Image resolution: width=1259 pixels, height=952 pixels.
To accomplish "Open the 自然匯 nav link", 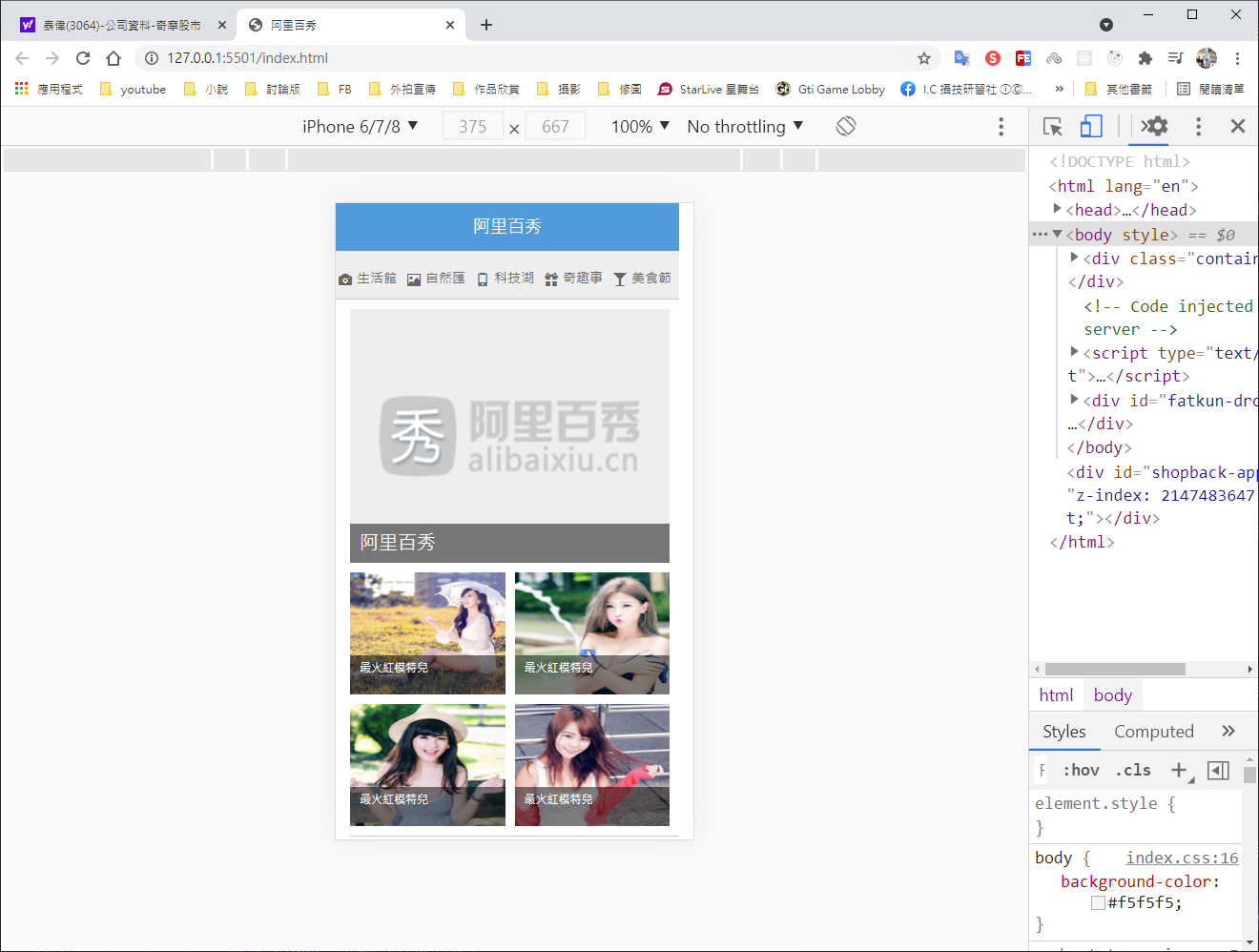I will tap(436, 278).
